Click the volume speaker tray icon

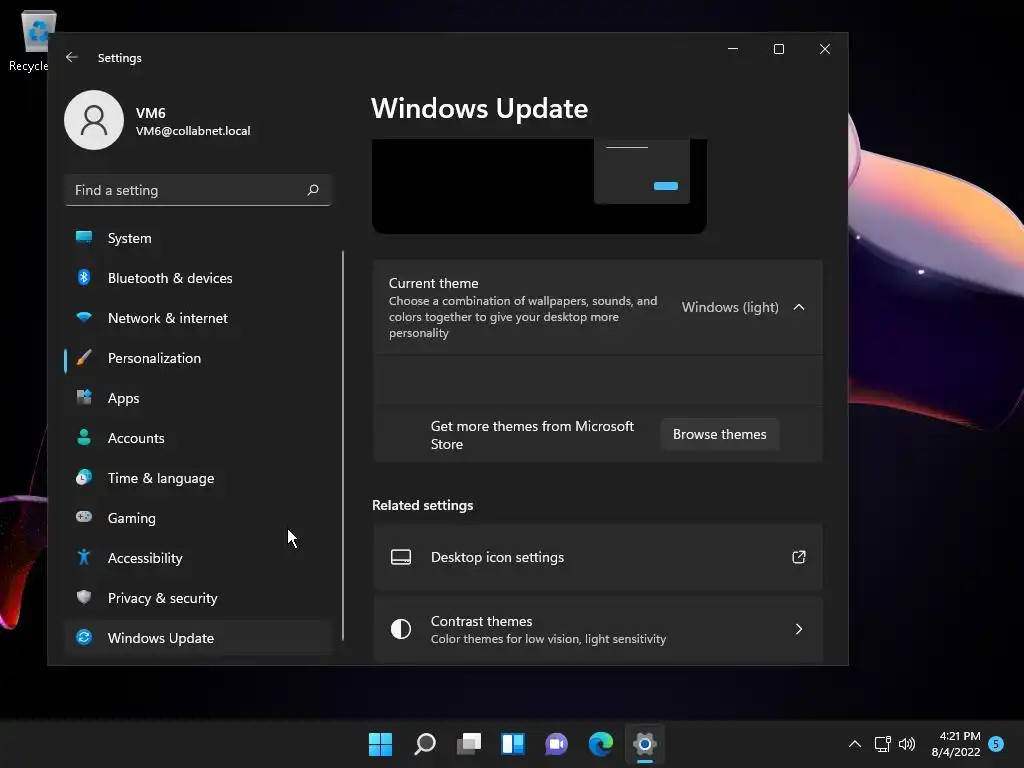click(907, 744)
